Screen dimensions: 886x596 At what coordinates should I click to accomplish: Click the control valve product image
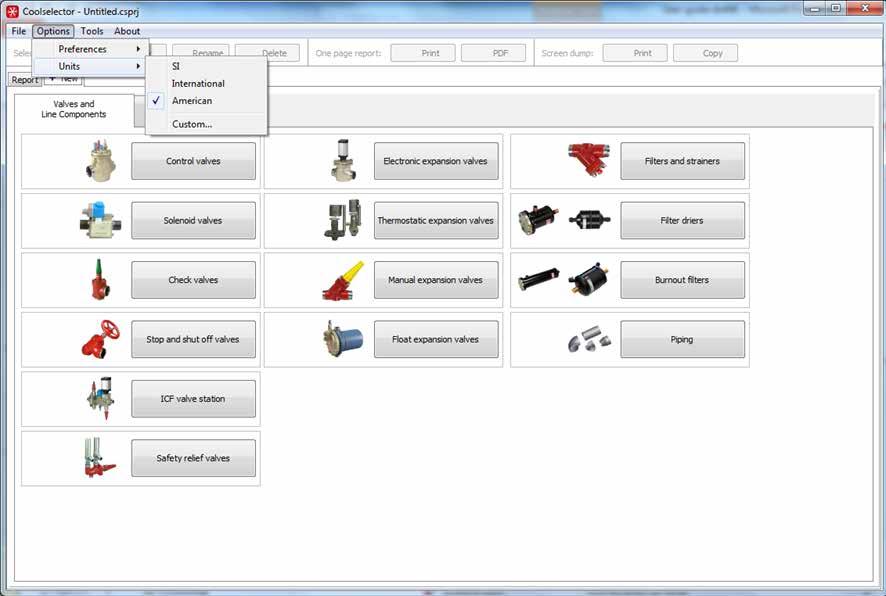[x=101, y=161]
